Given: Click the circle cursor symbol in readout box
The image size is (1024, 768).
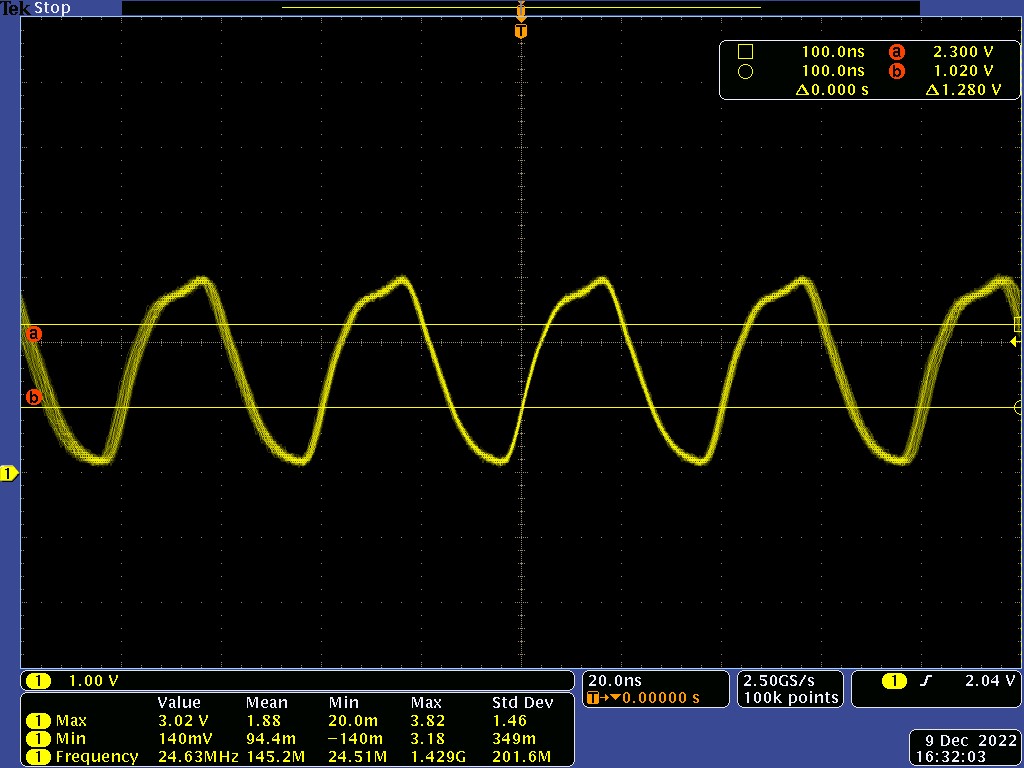Looking at the screenshot, I should 745,71.
